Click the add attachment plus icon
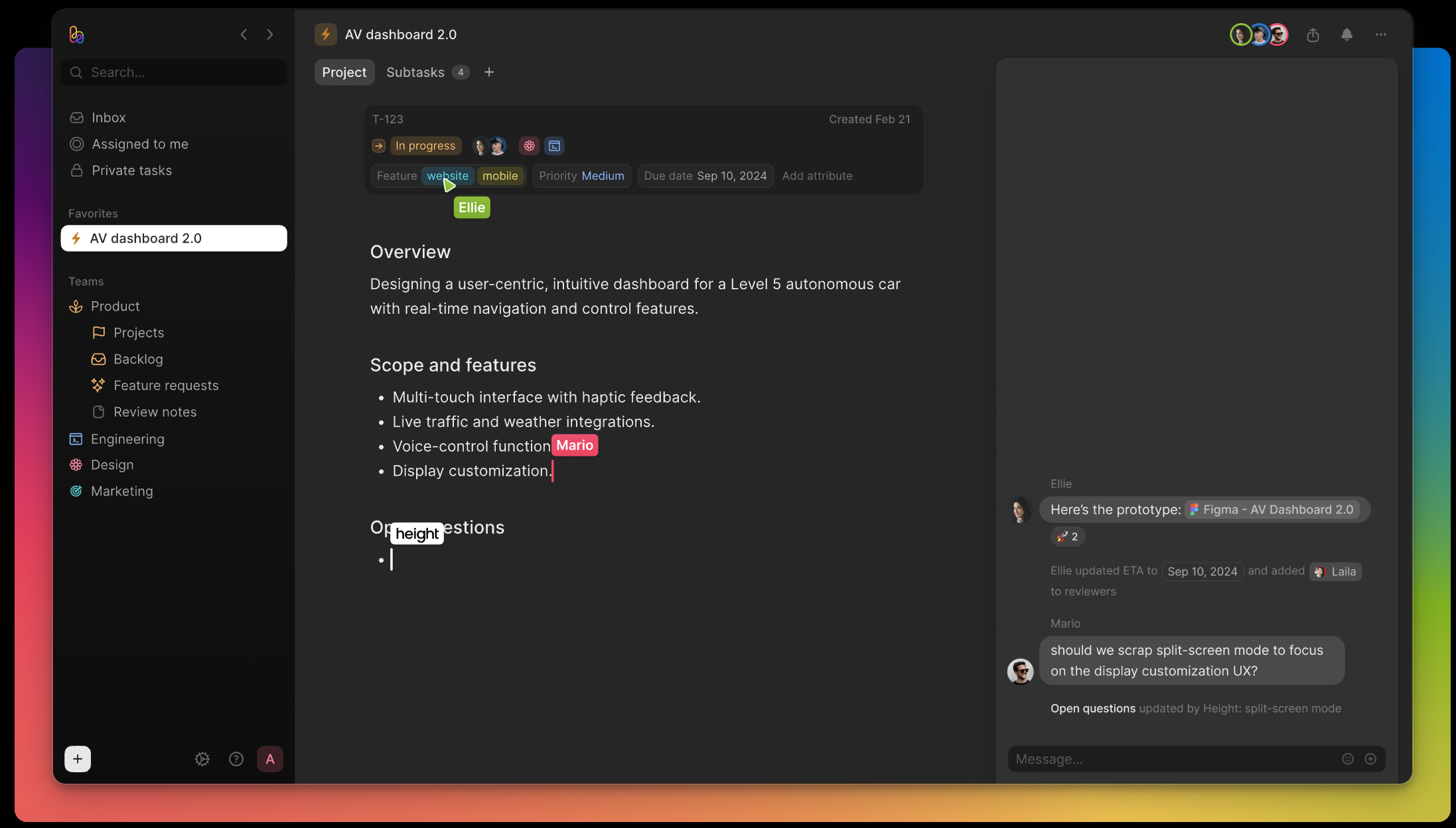Image resolution: width=1456 pixels, height=828 pixels. tap(1370, 759)
